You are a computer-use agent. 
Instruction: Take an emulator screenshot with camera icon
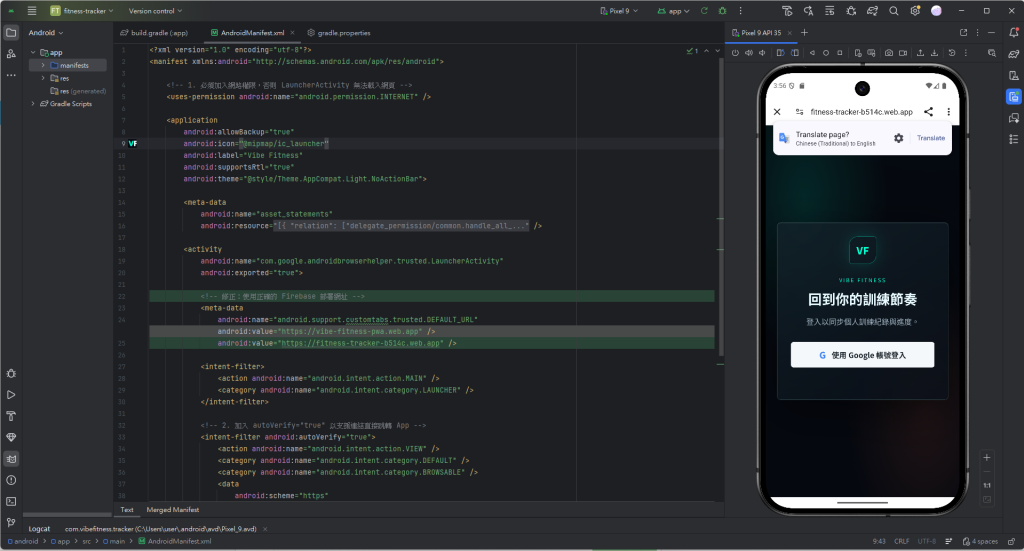click(889, 53)
